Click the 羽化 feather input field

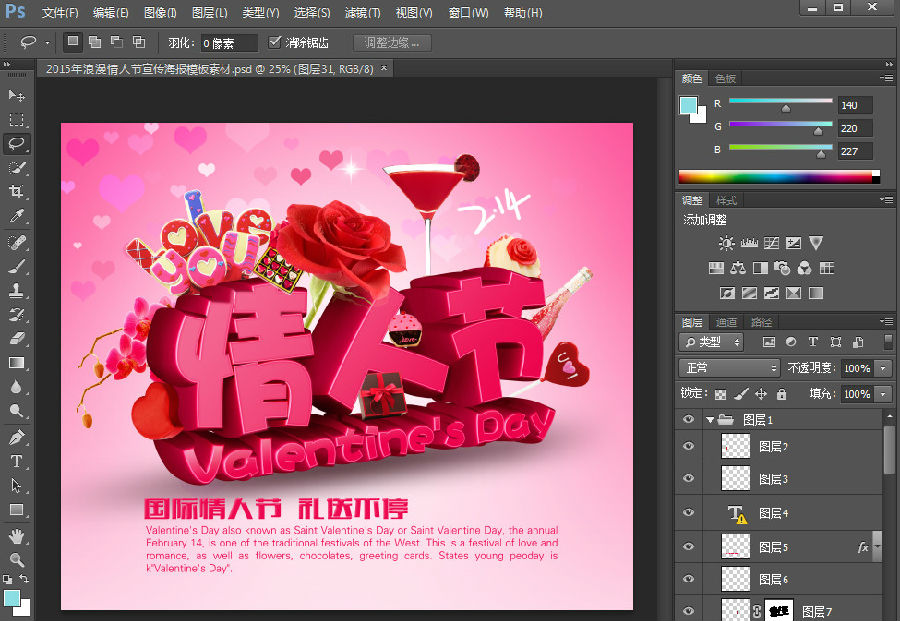(228, 43)
